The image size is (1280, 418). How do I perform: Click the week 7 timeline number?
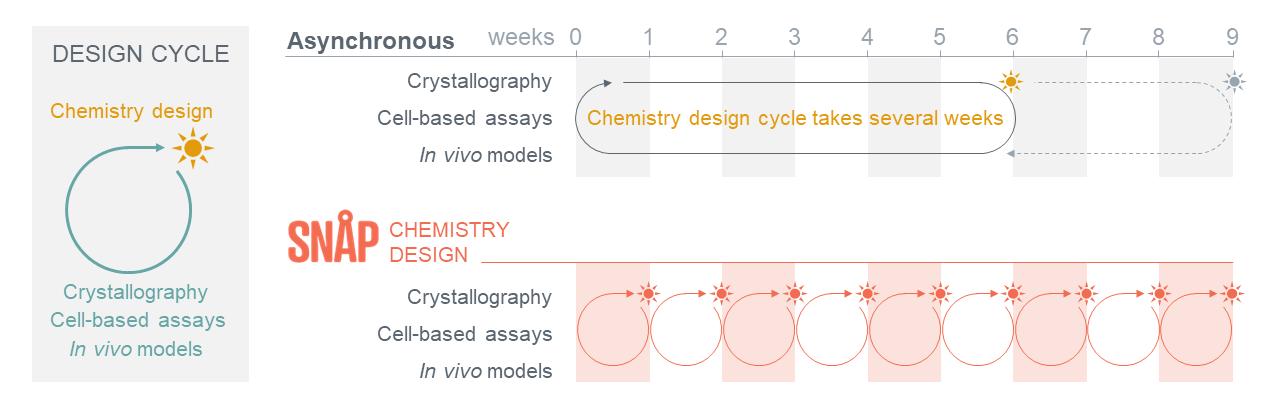click(x=1085, y=38)
